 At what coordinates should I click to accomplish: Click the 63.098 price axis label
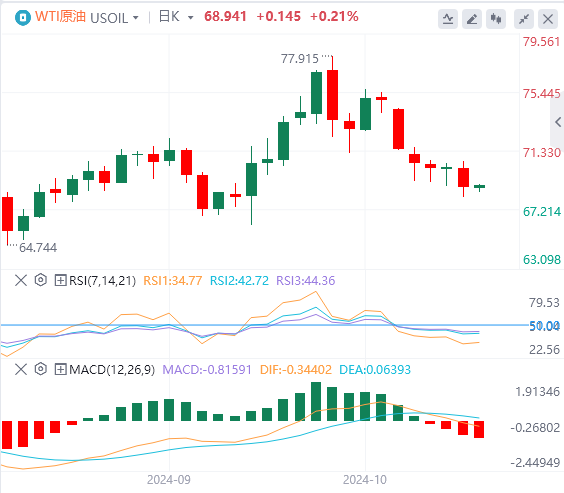tap(541, 260)
